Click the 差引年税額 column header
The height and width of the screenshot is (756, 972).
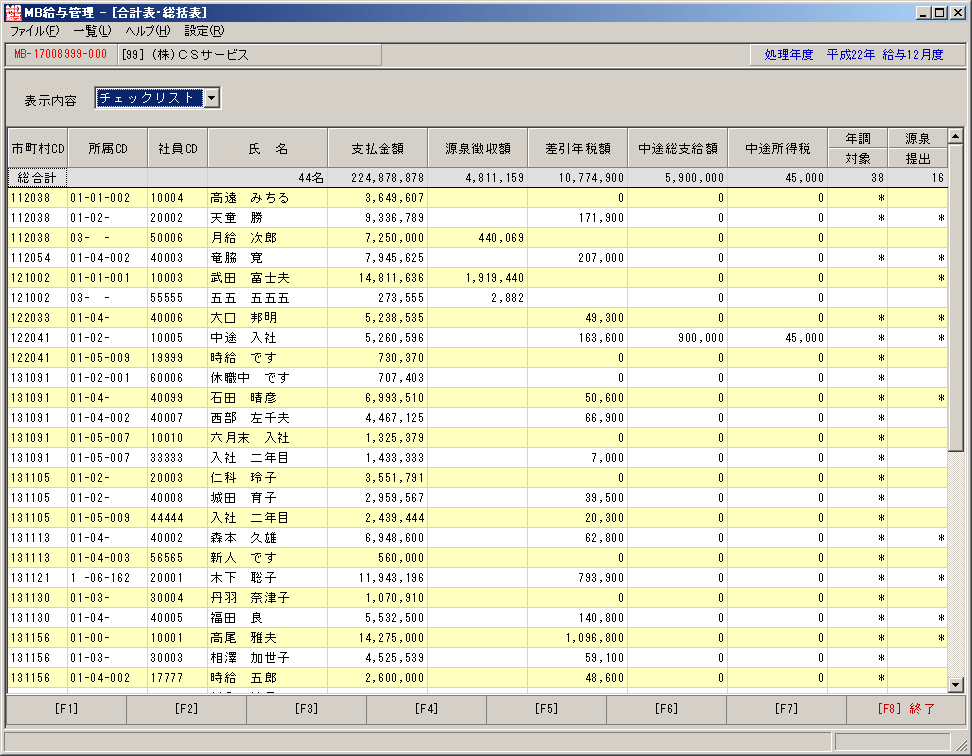click(x=578, y=149)
